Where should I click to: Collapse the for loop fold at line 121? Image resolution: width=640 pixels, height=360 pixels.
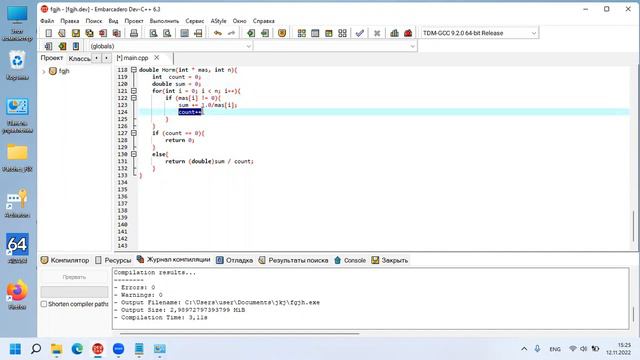point(133,91)
